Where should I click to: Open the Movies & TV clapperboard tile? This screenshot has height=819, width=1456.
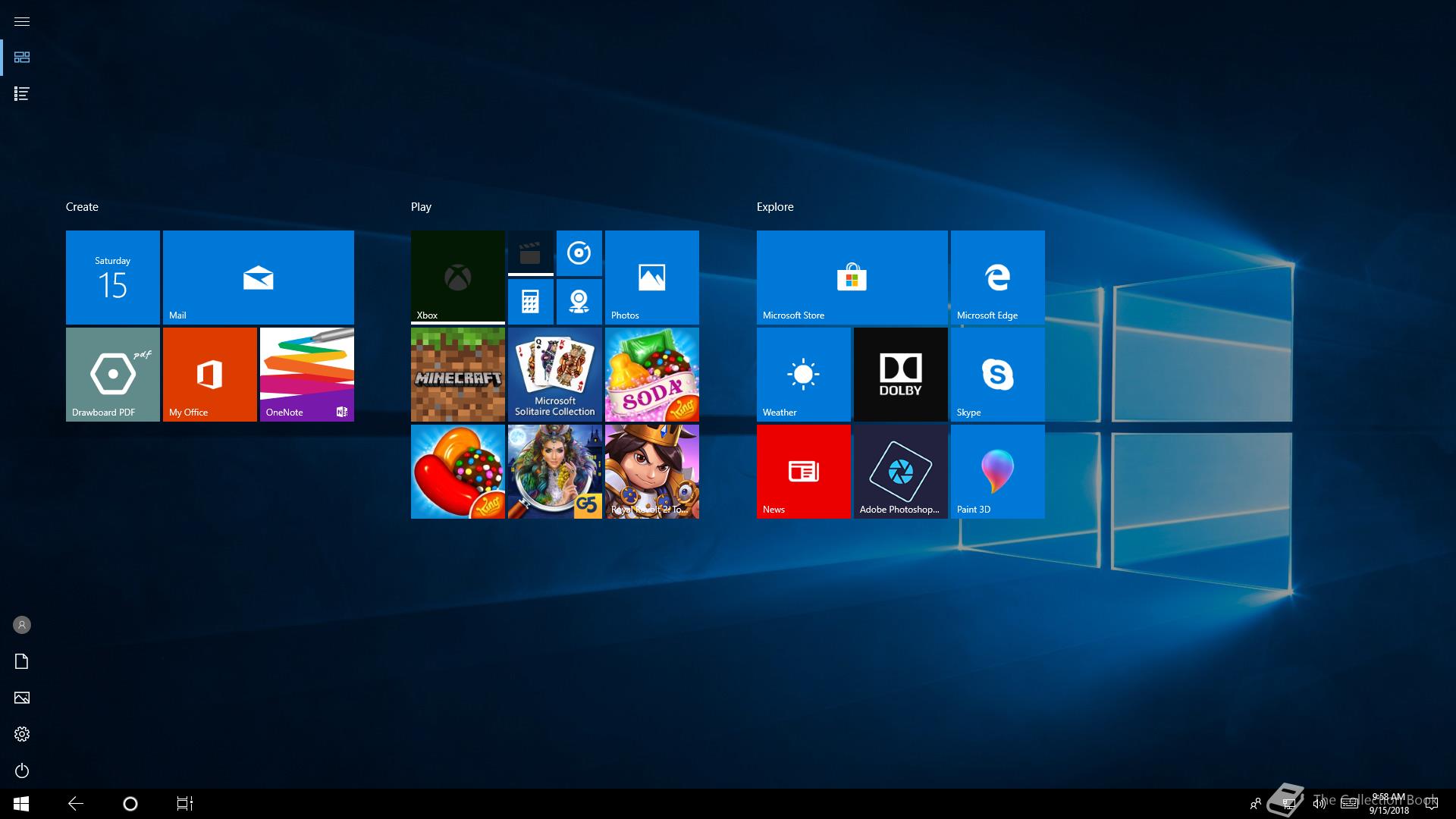tap(531, 253)
